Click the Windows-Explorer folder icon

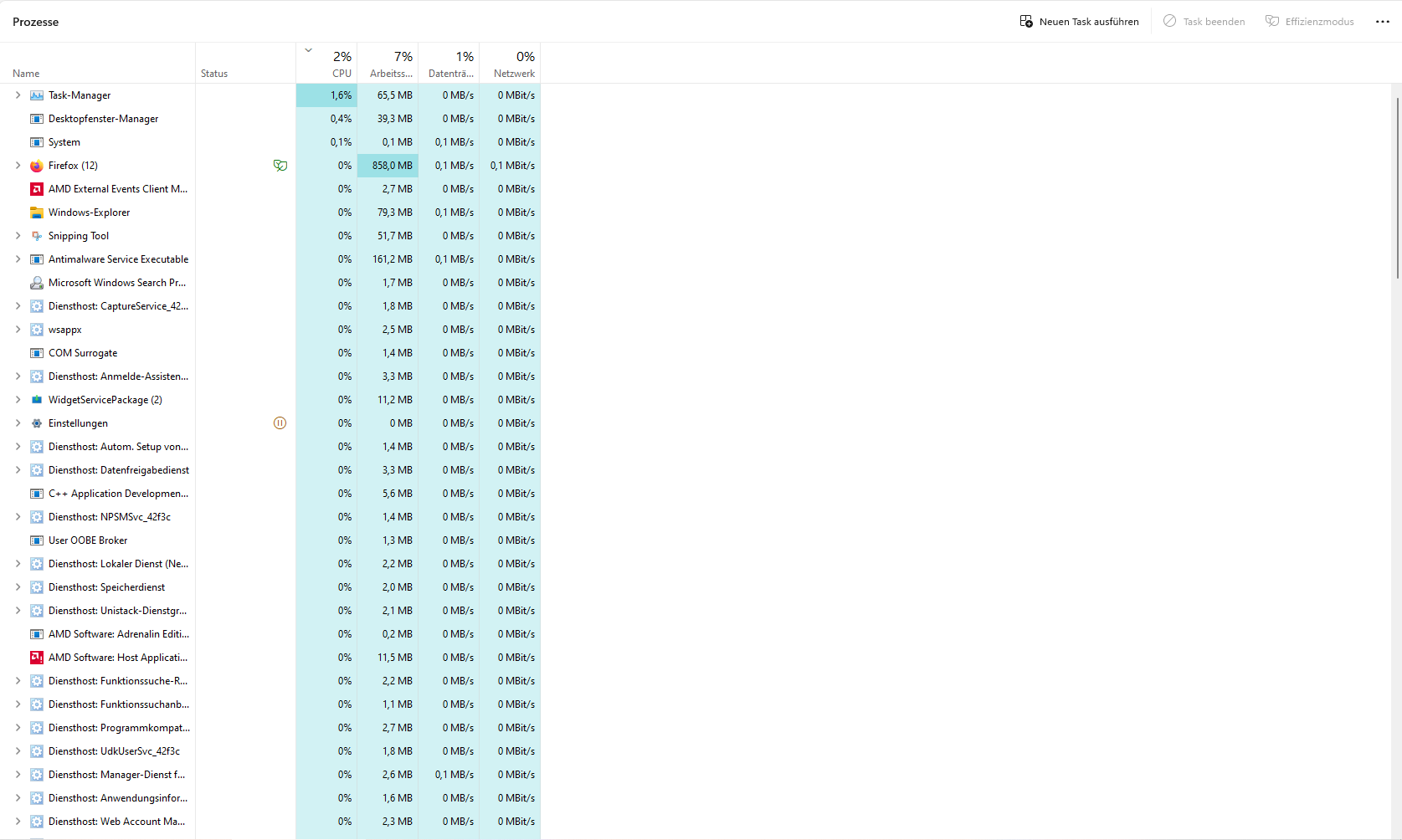37,212
